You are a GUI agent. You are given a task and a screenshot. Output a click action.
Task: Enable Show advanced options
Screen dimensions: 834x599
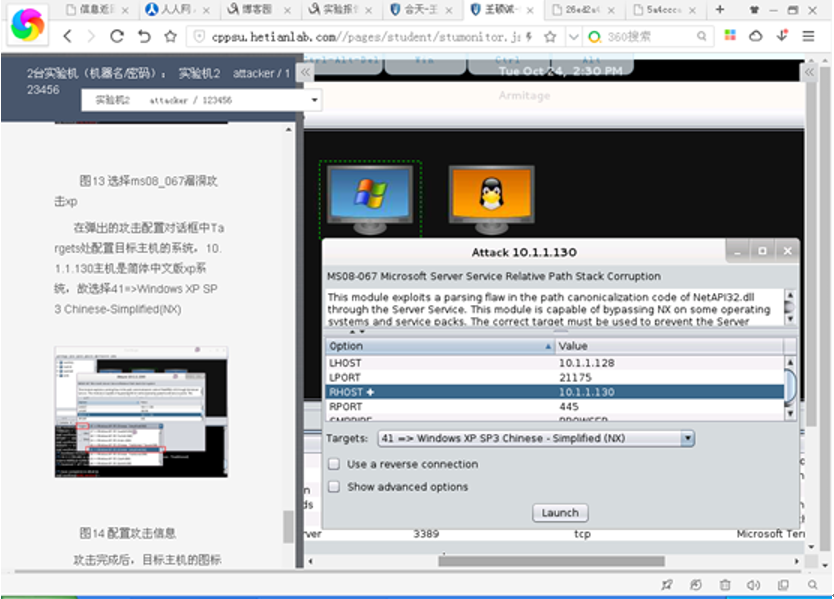point(334,487)
